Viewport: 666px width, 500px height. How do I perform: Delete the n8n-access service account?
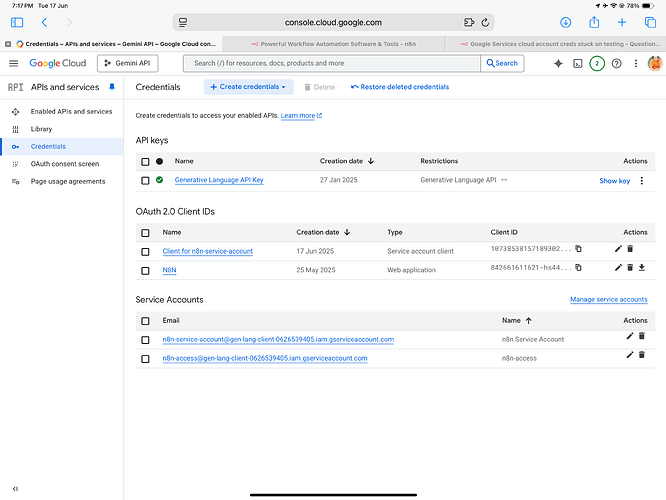pyautogui.click(x=642, y=355)
